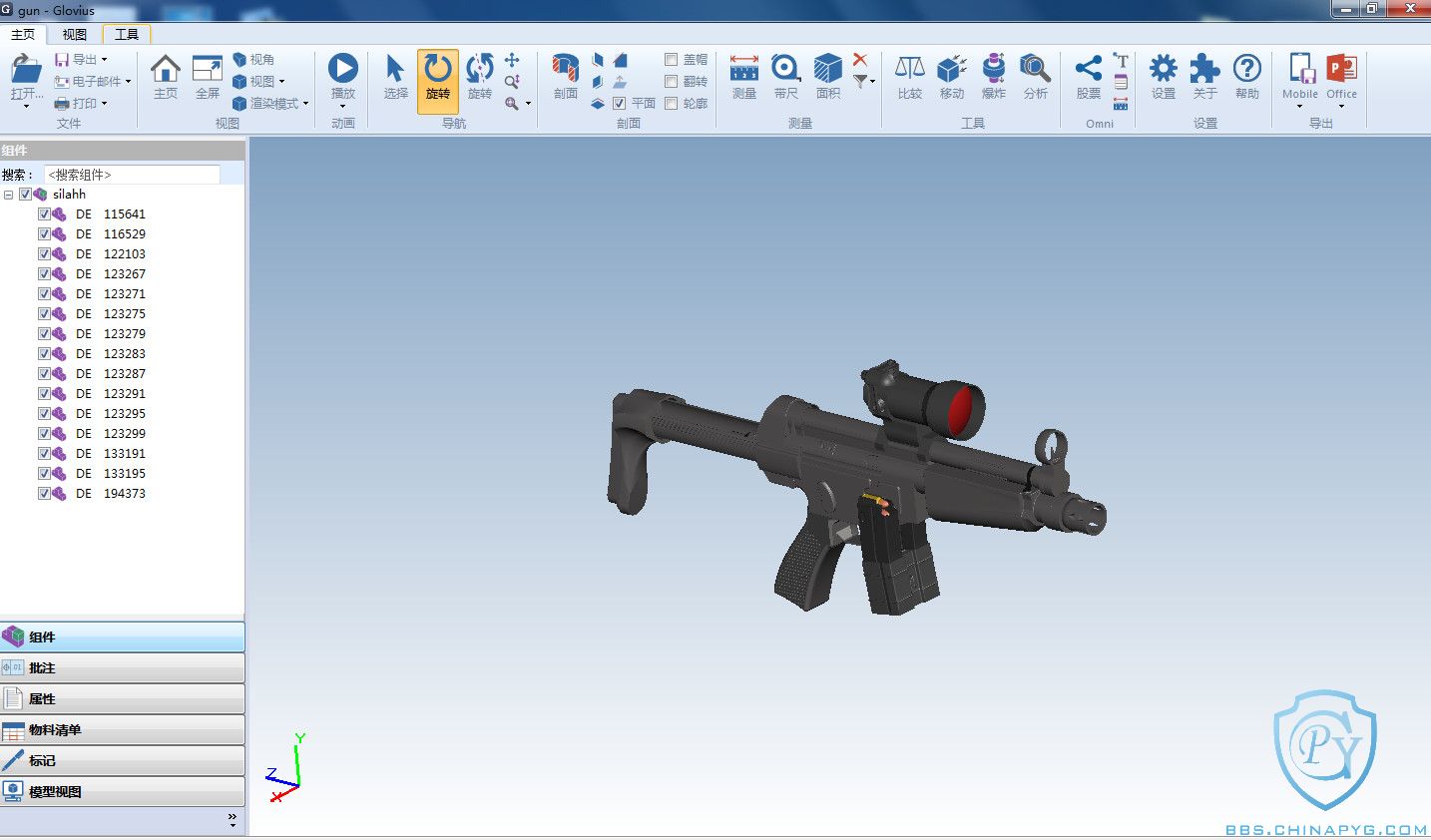This screenshot has width=1431, height=840.
Task: Uncheck visibility of component DE 123291
Action: (x=44, y=394)
